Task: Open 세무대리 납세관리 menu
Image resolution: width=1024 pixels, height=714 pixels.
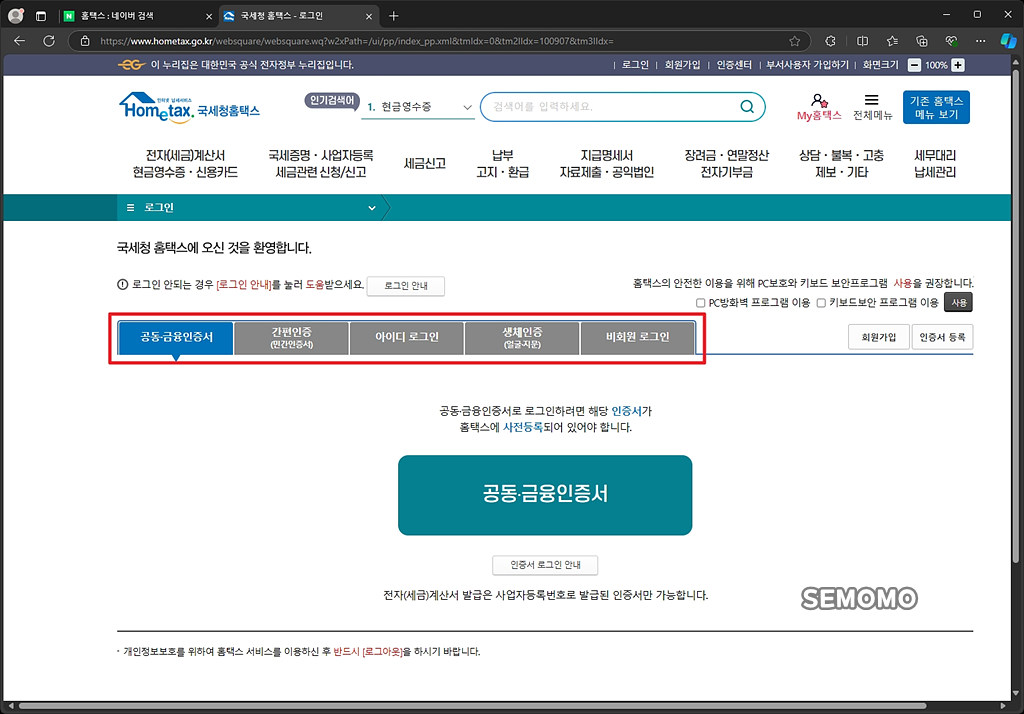Action: 935,163
